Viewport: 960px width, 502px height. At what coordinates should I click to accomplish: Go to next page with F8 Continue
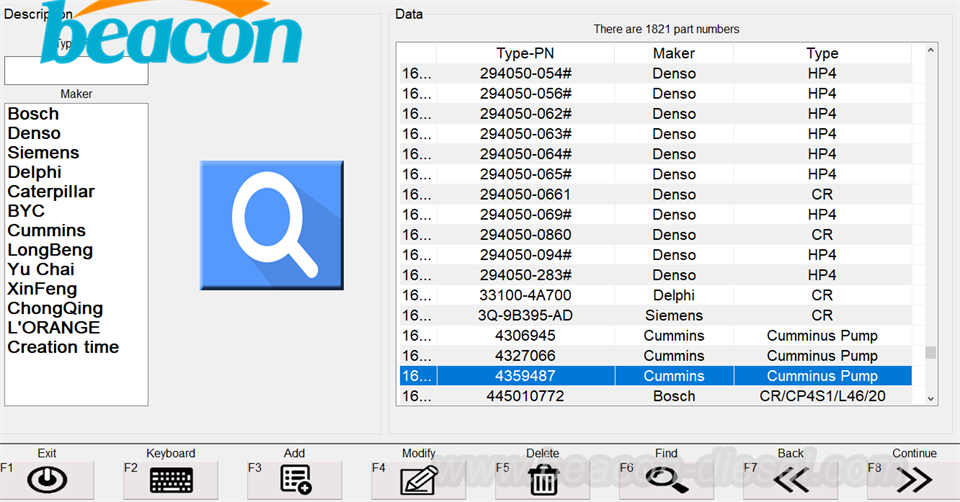(914, 480)
